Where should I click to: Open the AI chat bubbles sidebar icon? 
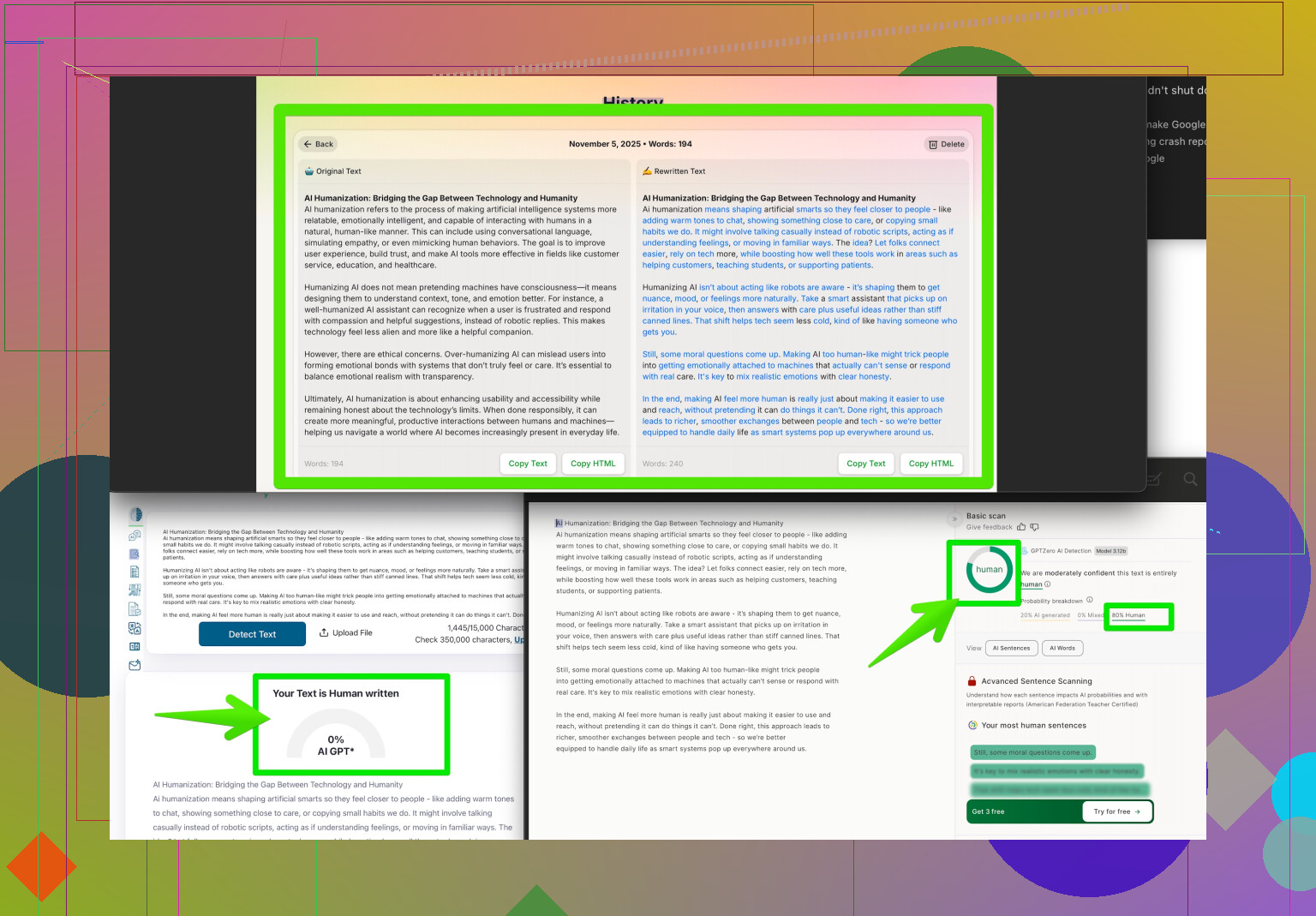coord(135,536)
